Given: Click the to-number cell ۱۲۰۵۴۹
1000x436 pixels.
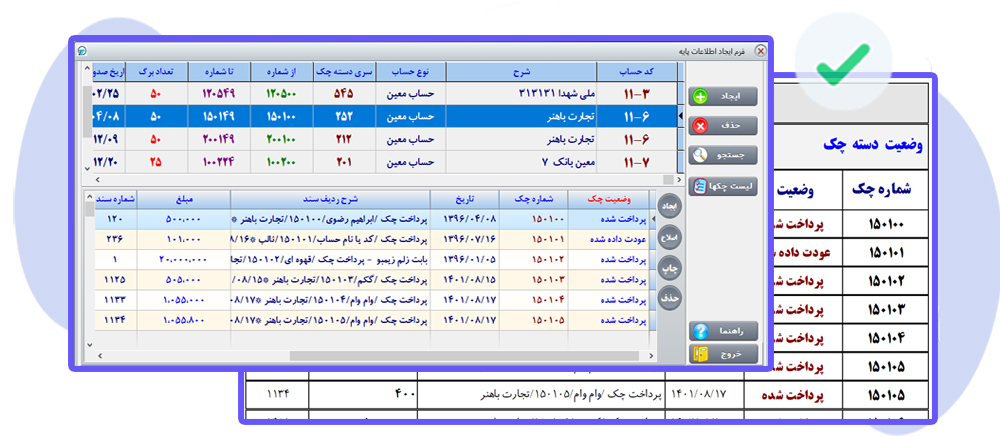Looking at the screenshot, I should (219, 94).
